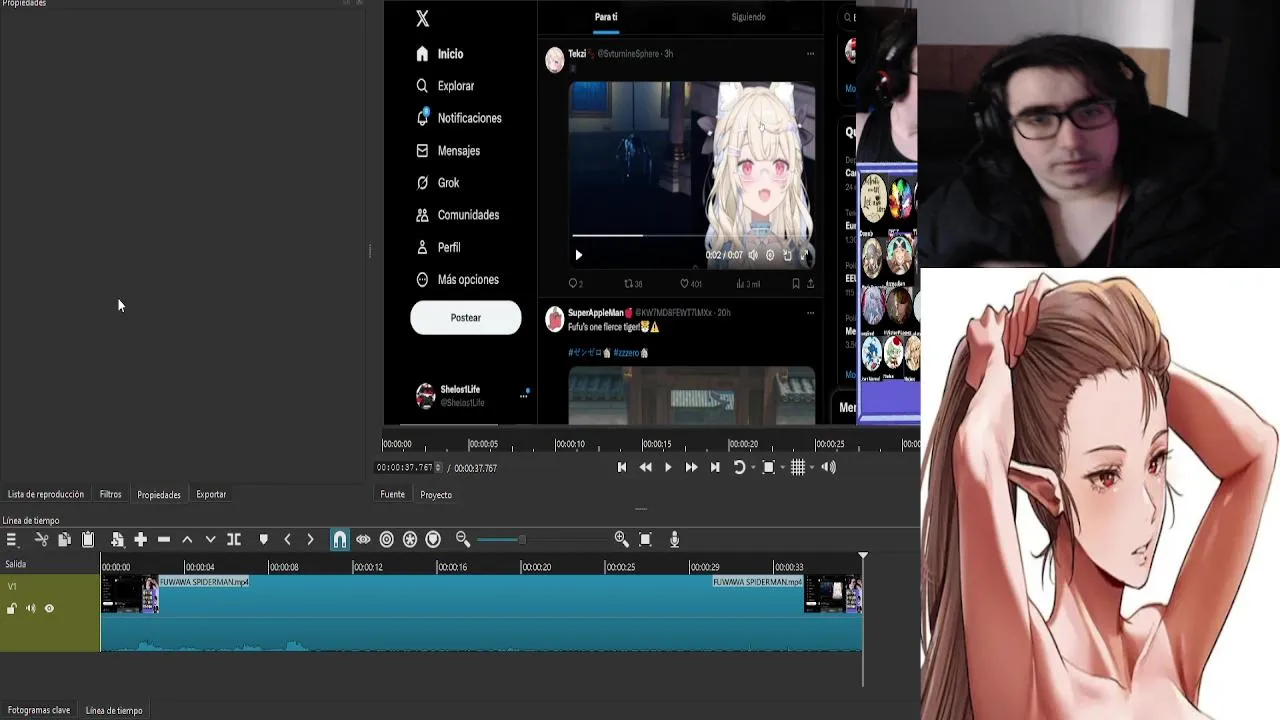Viewport: 1280px width, 720px height.
Task: Toggle ripple markers
Action: [433, 540]
